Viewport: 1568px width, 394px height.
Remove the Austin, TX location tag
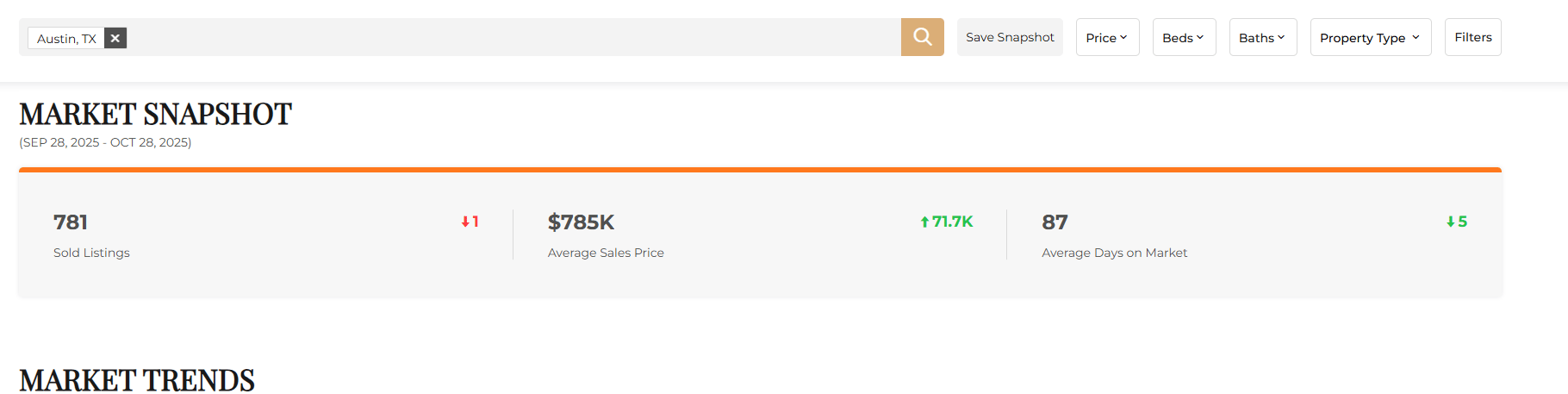(115, 38)
